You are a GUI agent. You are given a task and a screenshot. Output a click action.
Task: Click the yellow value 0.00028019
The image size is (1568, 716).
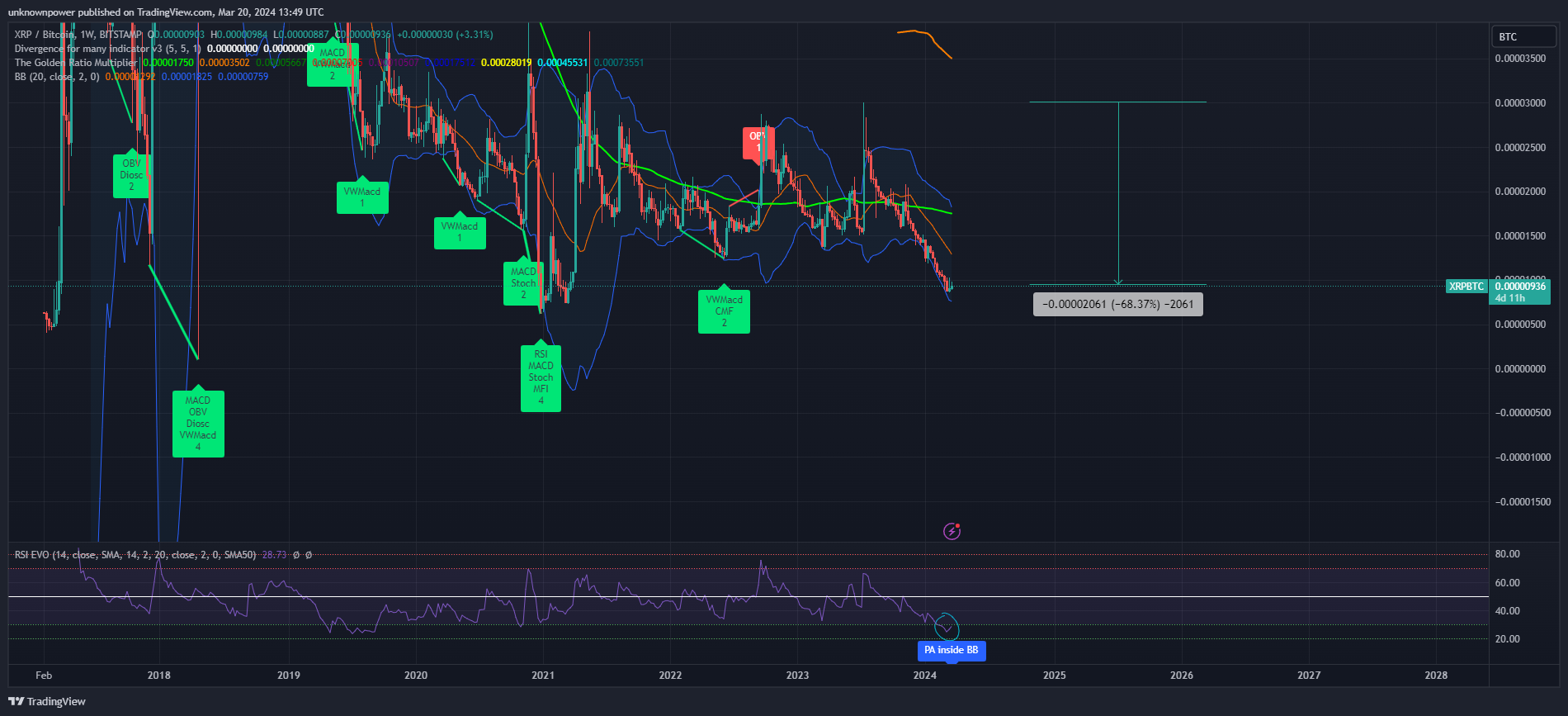(x=507, y=63)
